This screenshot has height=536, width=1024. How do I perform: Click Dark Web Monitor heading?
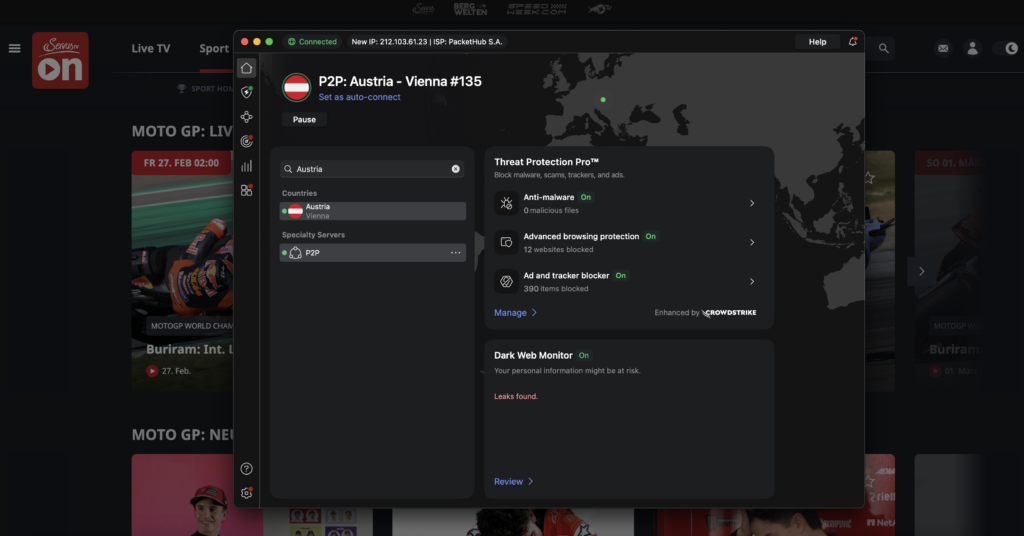point(533,356)
